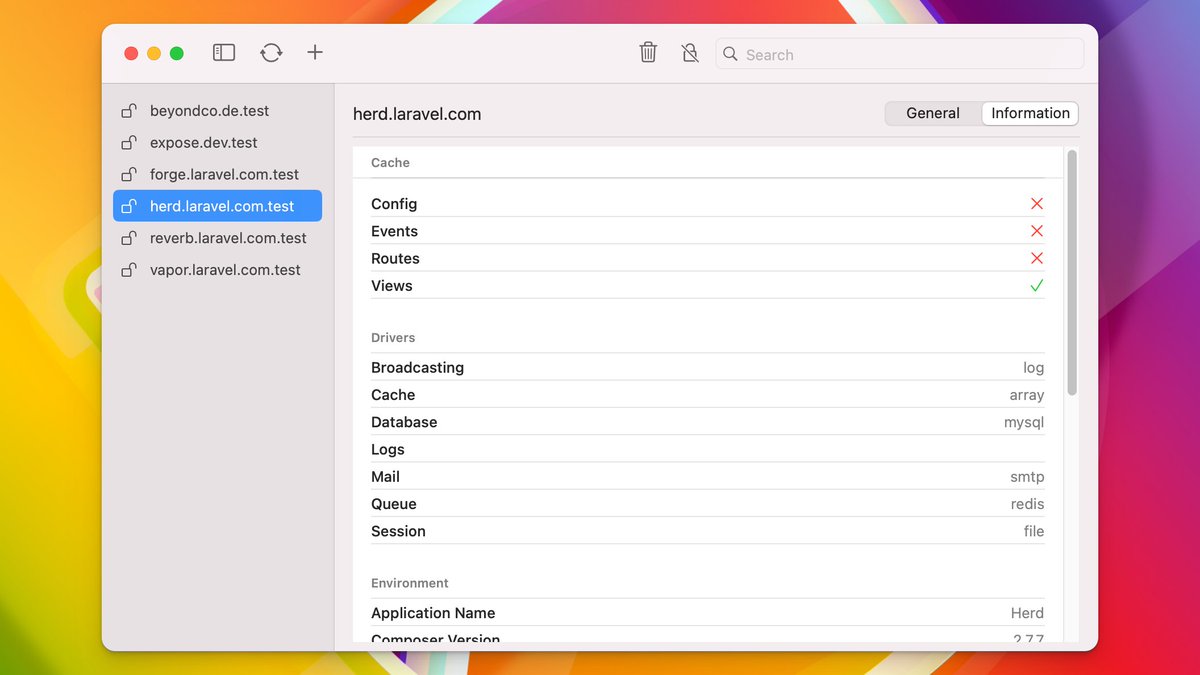The width and height of the screenshot is (1200, 675).
Task: Click the Application Name value Herd
Action: tap(1027, 613)
